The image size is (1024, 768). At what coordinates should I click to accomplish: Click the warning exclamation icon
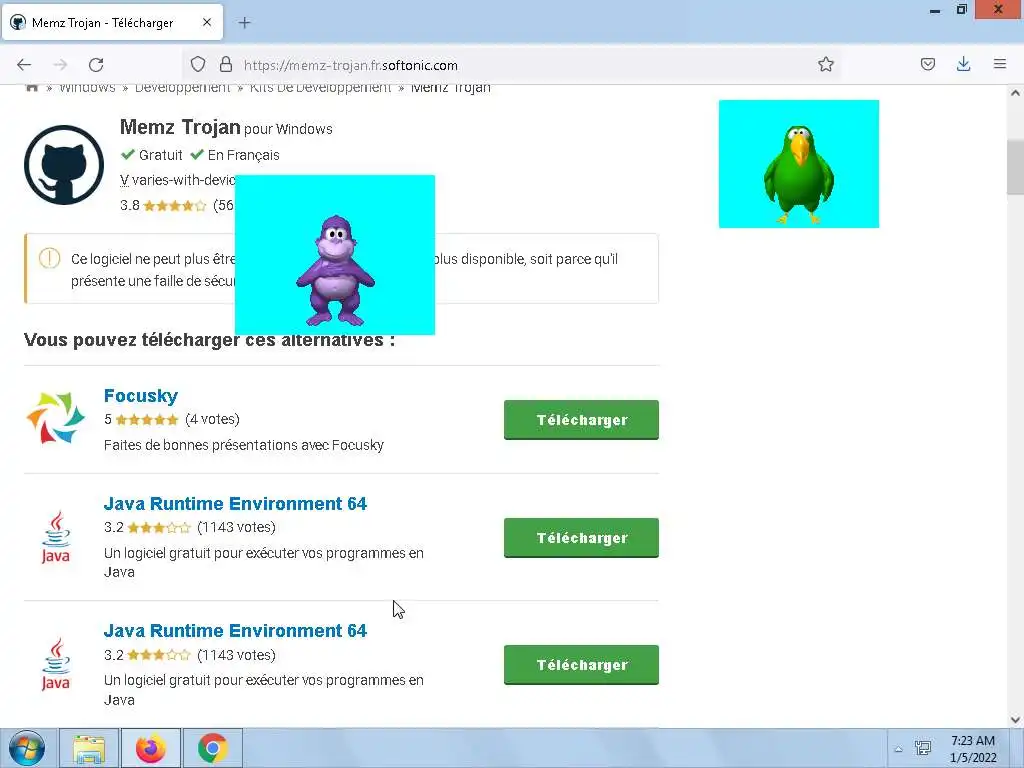tap(50, 259)
